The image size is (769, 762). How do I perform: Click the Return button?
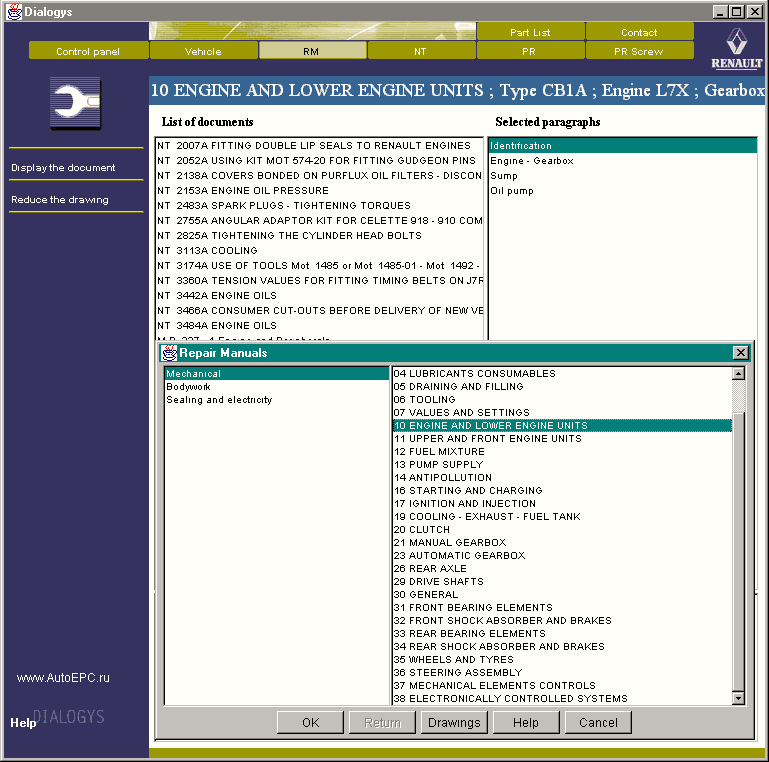coord(383,722)
